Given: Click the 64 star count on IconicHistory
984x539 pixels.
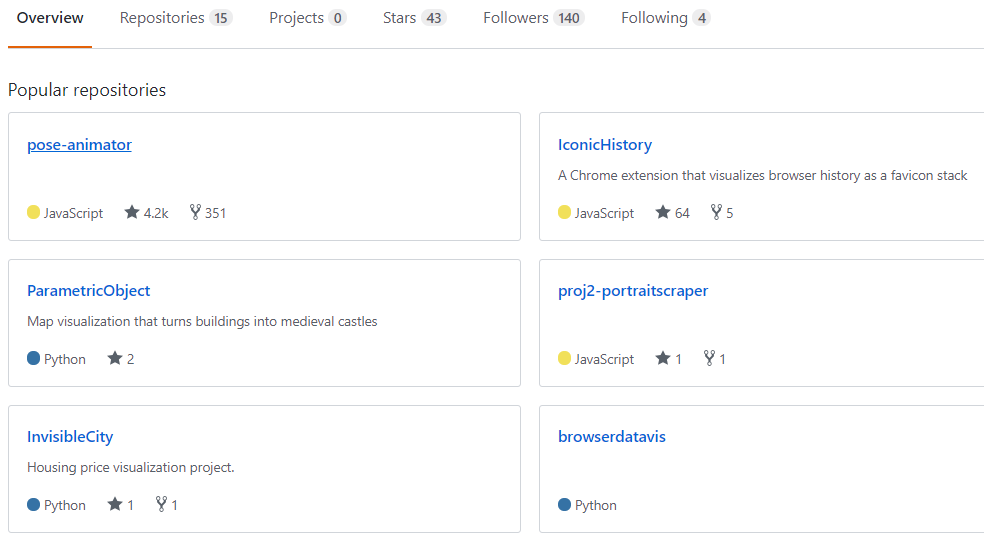Looking at the screenshot, I should point(682,213).
